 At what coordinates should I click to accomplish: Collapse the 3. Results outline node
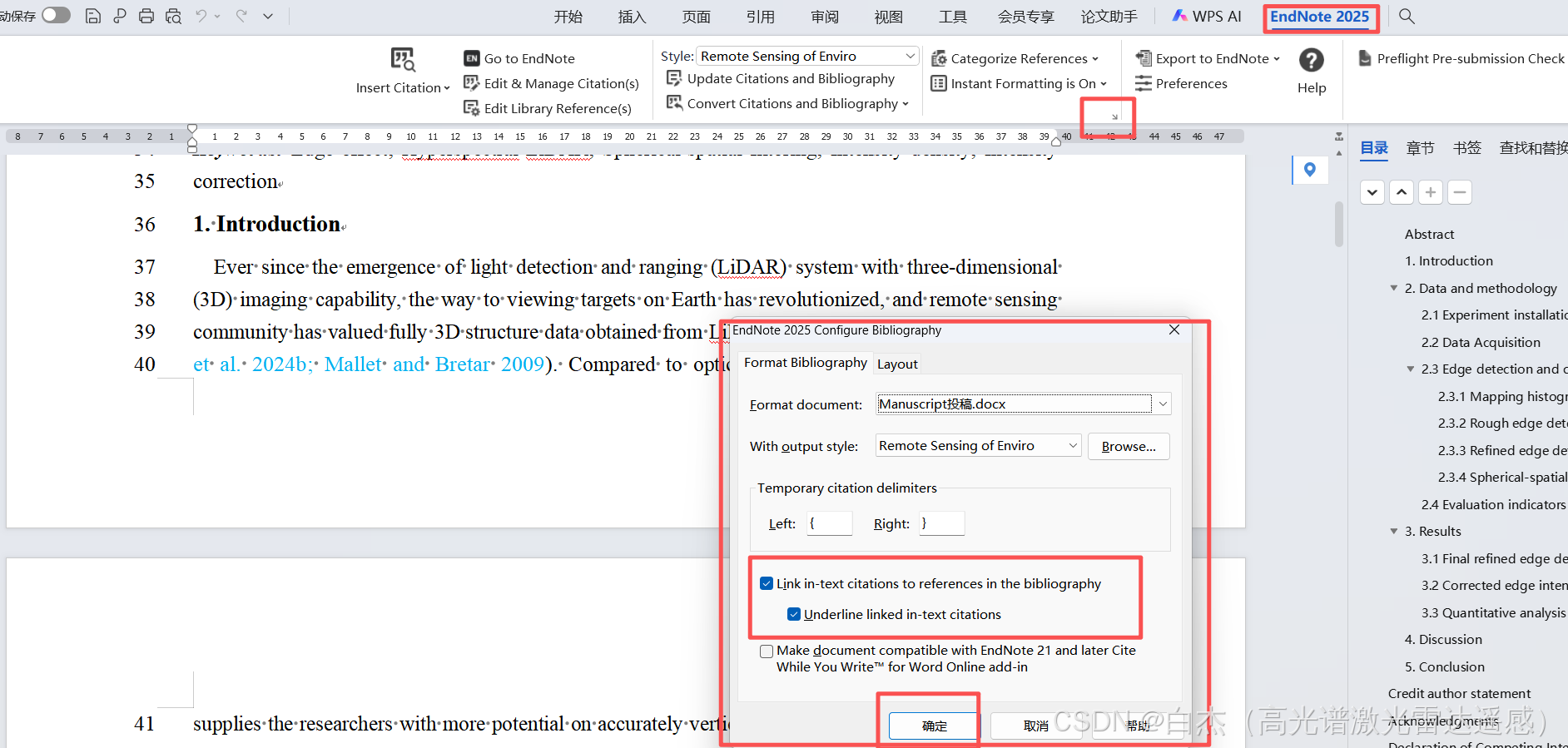(1393, 531)
